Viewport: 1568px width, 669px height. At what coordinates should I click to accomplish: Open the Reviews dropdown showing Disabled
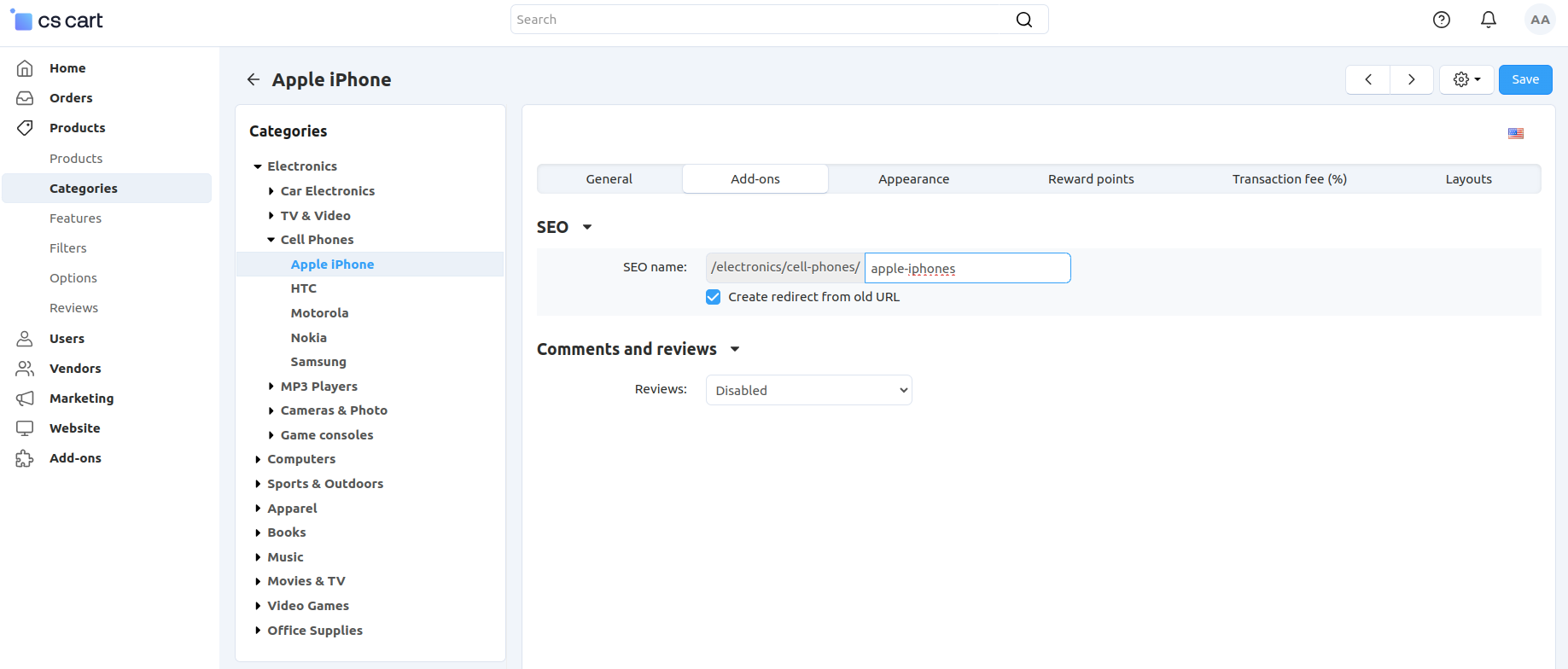click(x=809, y=390)
